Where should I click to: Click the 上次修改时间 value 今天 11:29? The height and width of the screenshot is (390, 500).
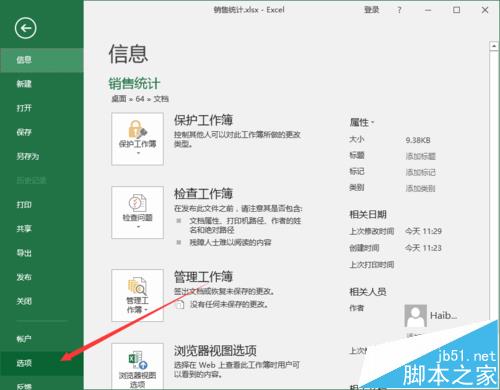pos(423,231)
